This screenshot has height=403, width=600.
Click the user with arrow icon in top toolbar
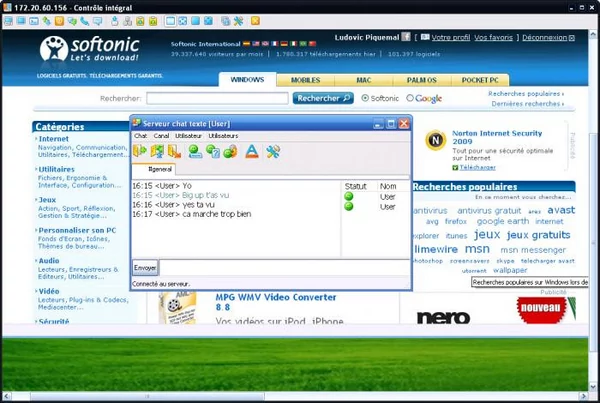click(x=115, y=21)
